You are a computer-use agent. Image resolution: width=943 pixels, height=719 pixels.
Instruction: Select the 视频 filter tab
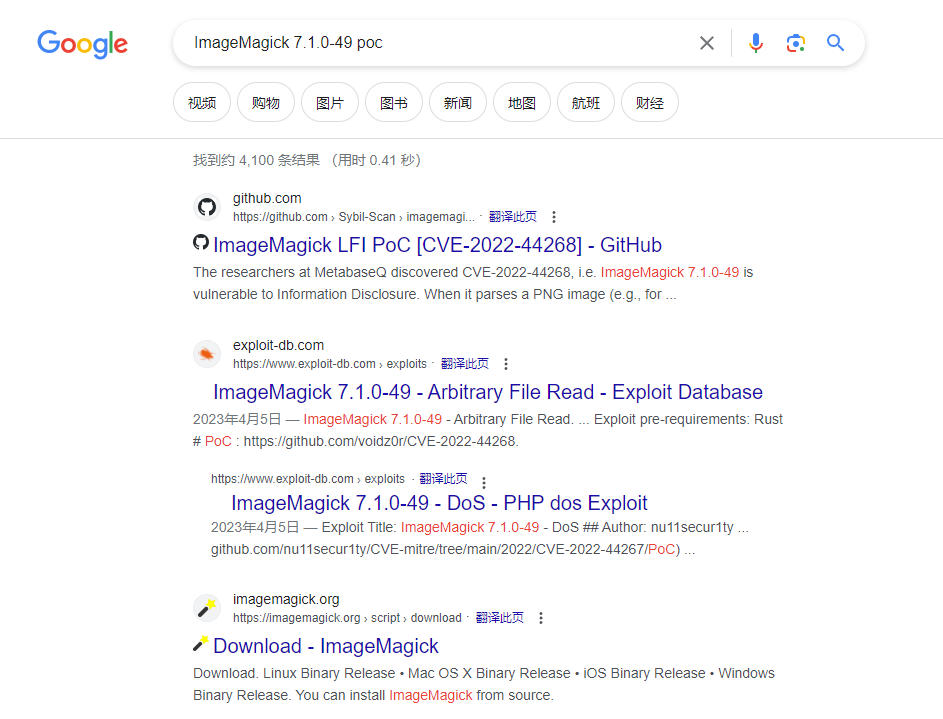click(x=201, y=103)
